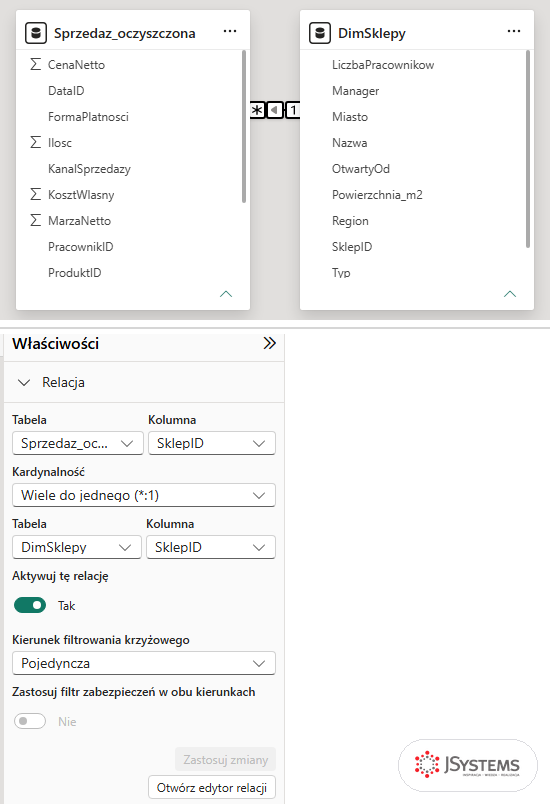Collapse the Właściwości properties pane
This screenshot has width=550, height=804.
pyautogui.click(x=270, y=343)
